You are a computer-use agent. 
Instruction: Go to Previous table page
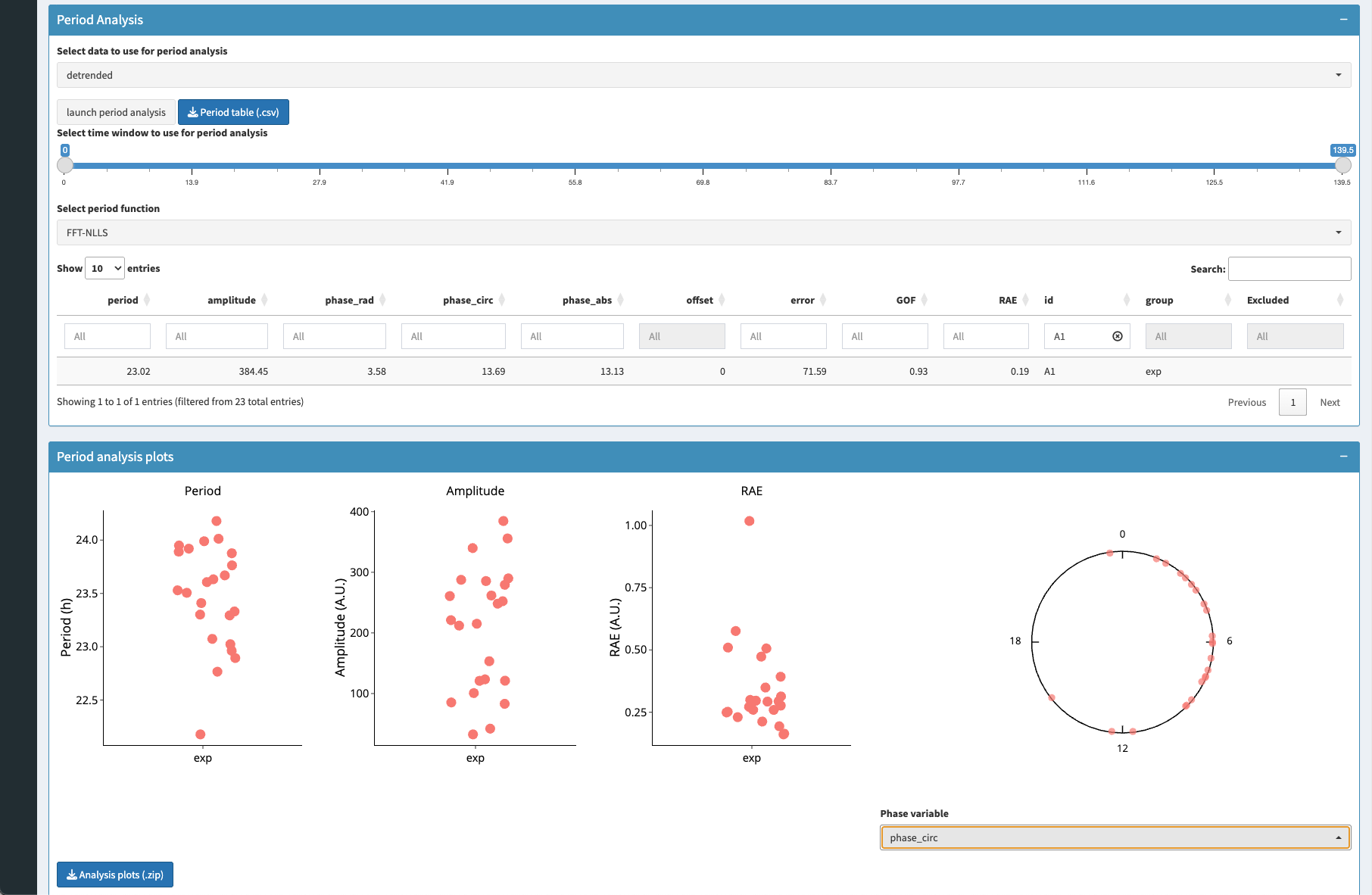pos(1246,402)
